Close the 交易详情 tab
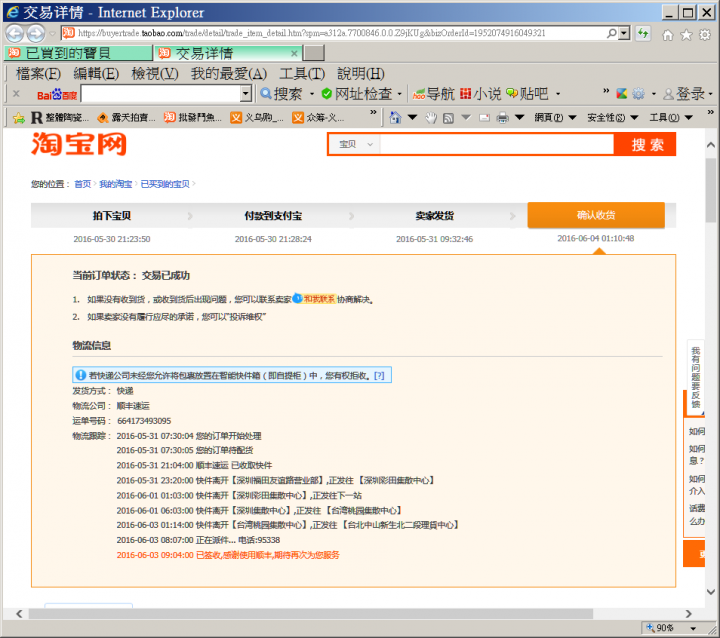 (294, 54)
